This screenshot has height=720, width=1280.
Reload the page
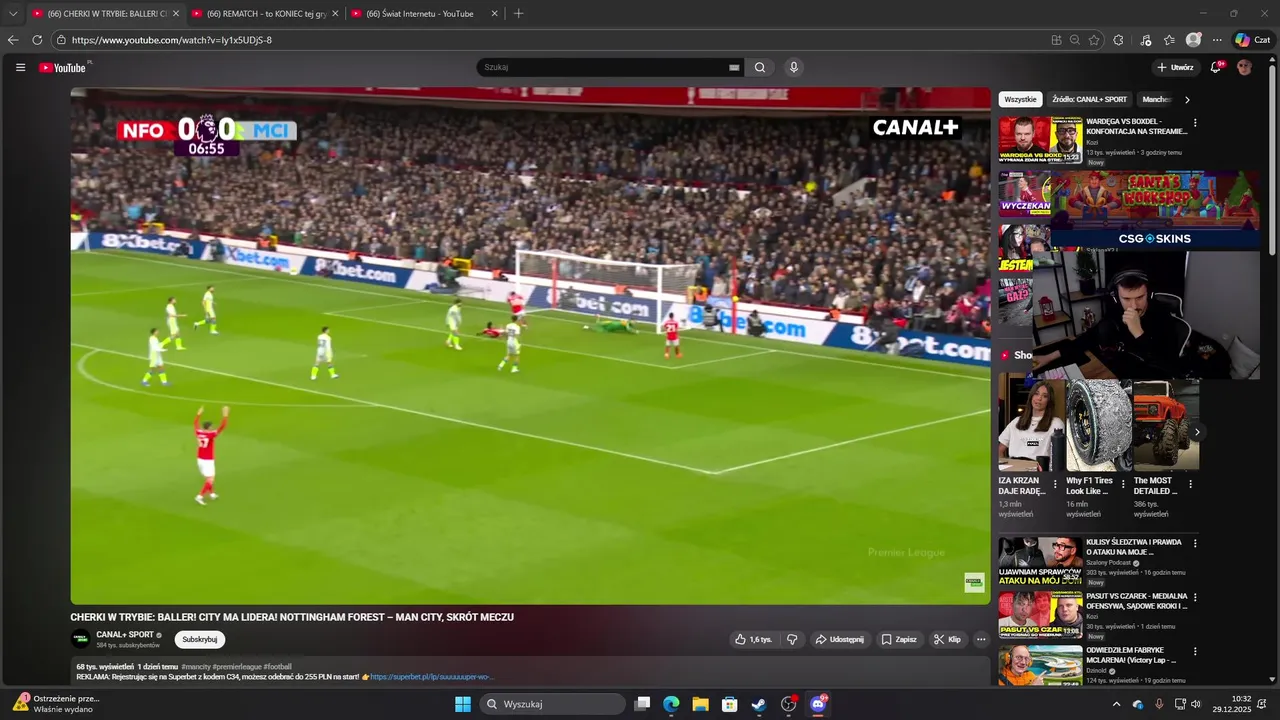[37, 40]
